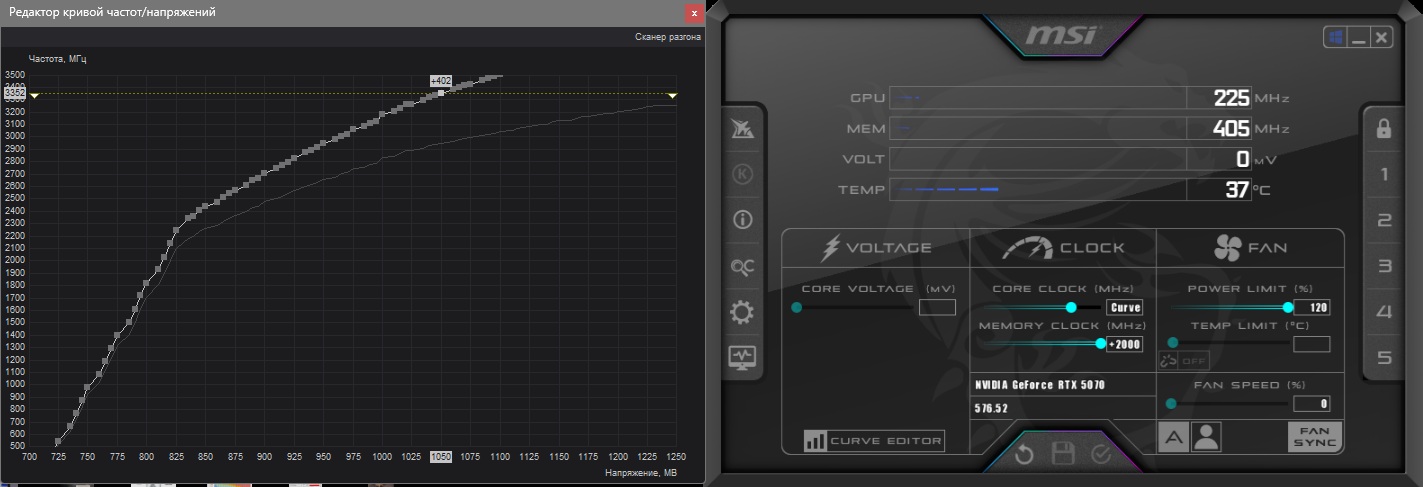
Task: Click the highlighted 3352 frequency axis label
Action: tap(15, 92)
